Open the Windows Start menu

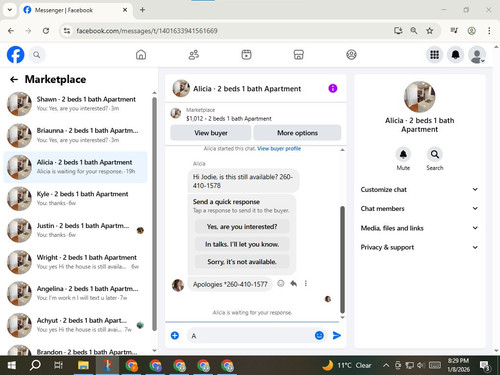coord(11,365)
